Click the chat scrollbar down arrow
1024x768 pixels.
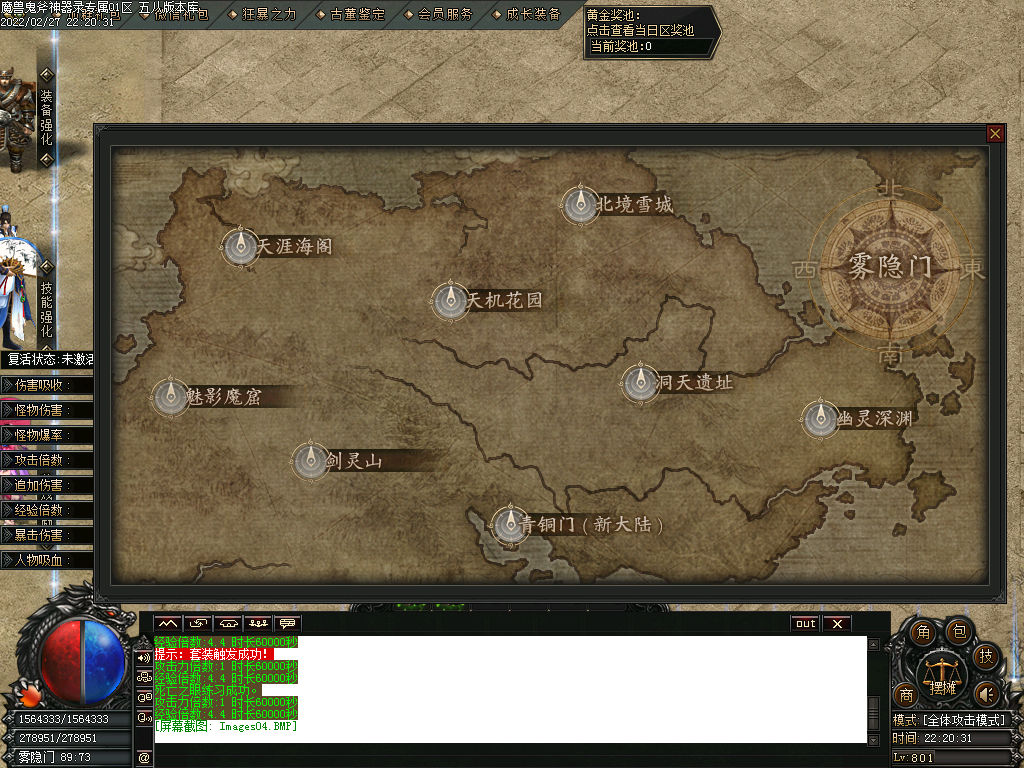tap(874, 740)
